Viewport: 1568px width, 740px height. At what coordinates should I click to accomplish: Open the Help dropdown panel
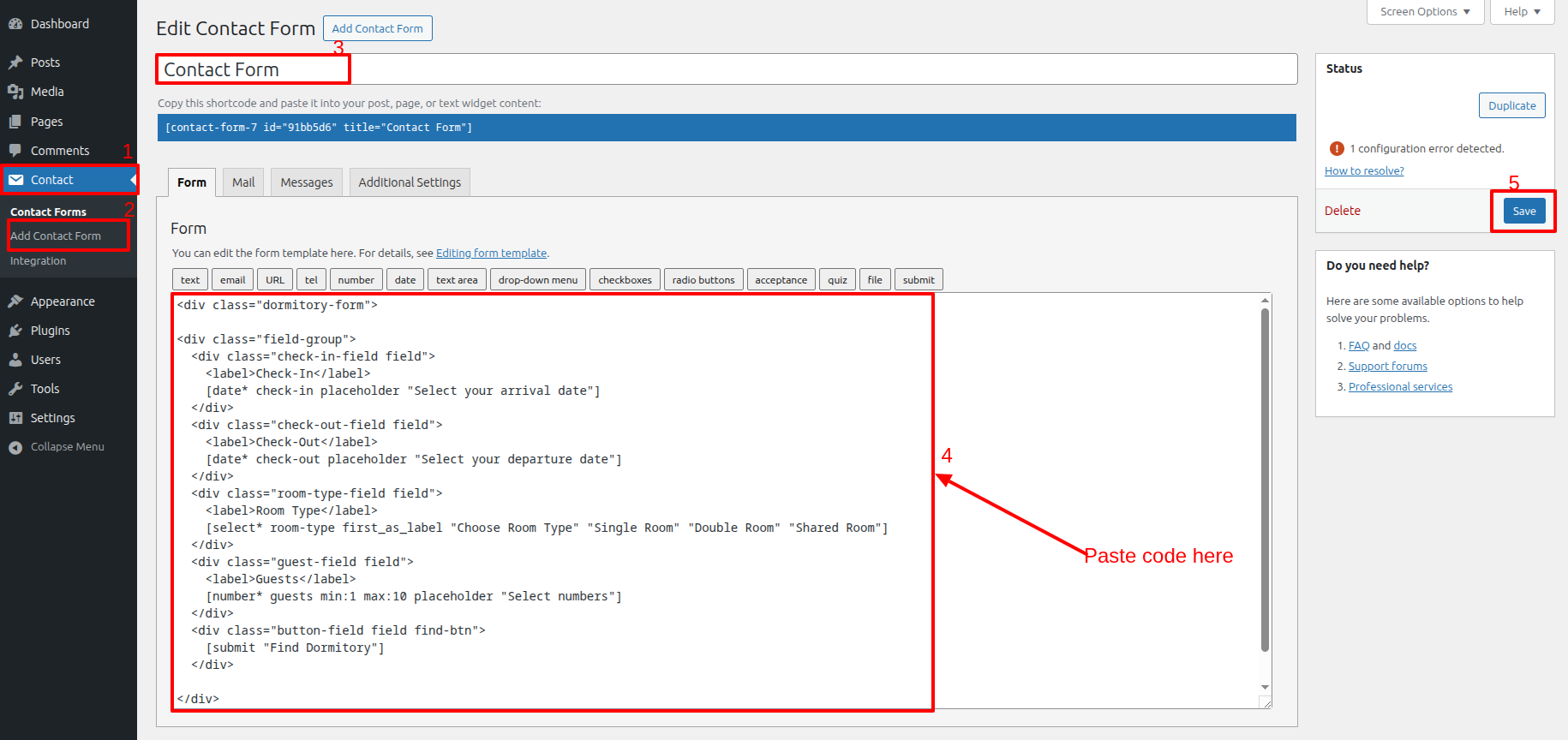(x=1522, y=12)
